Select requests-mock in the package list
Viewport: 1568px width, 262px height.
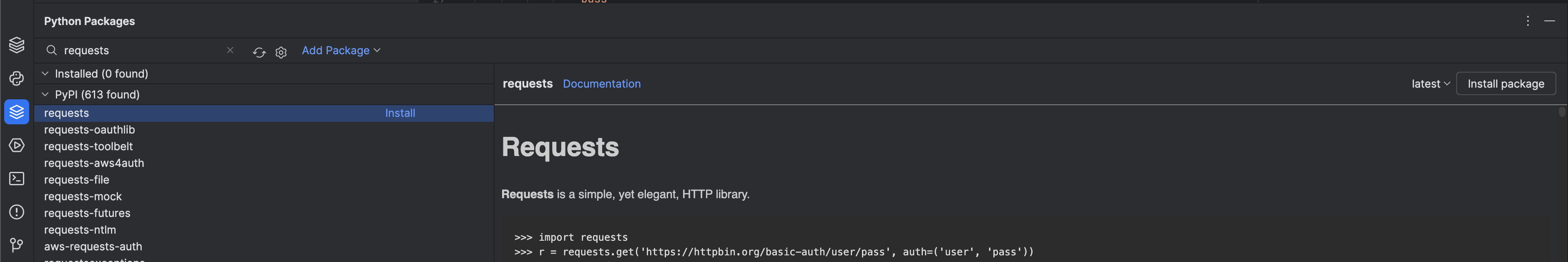coord(83,197)
